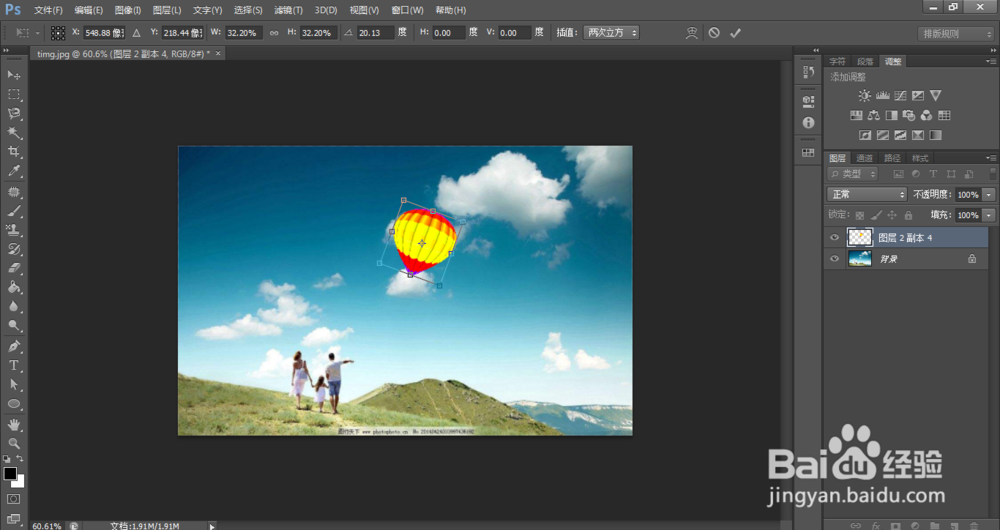
Task: Cancel the transform in options bar
Action: tap(714, 33)
